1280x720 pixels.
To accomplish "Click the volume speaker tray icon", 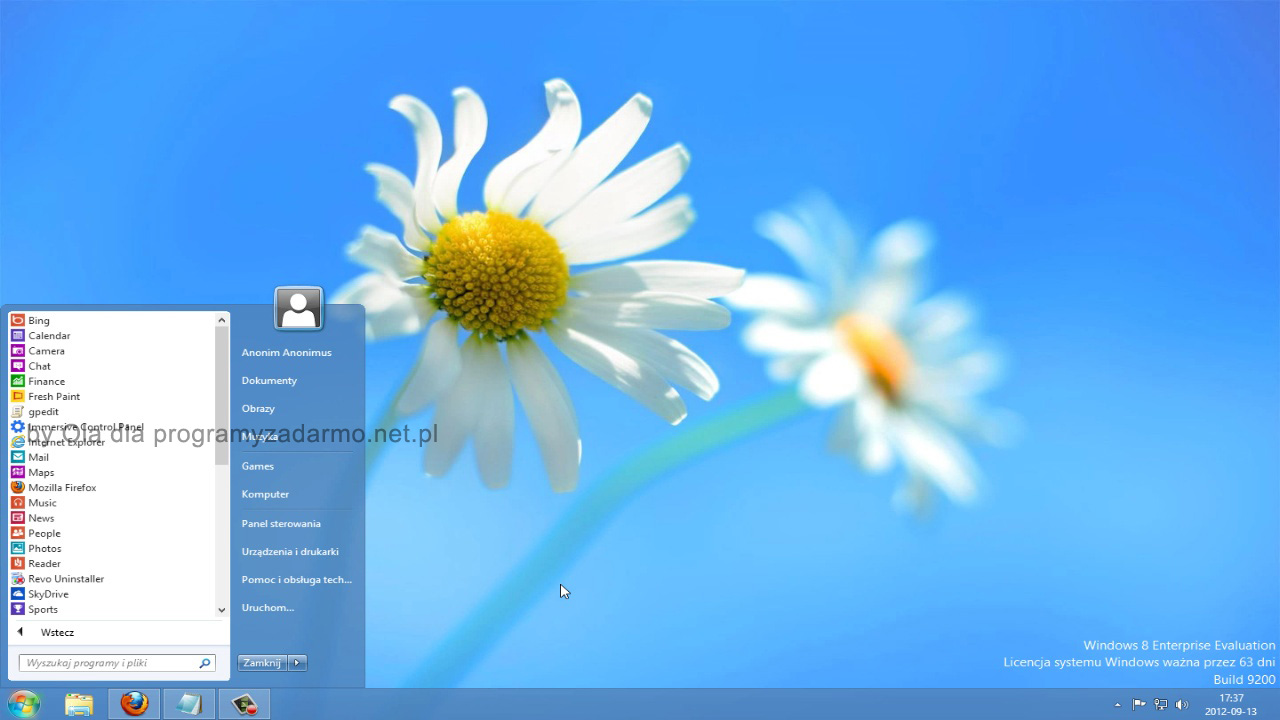I will click(x=1182, y=705).
